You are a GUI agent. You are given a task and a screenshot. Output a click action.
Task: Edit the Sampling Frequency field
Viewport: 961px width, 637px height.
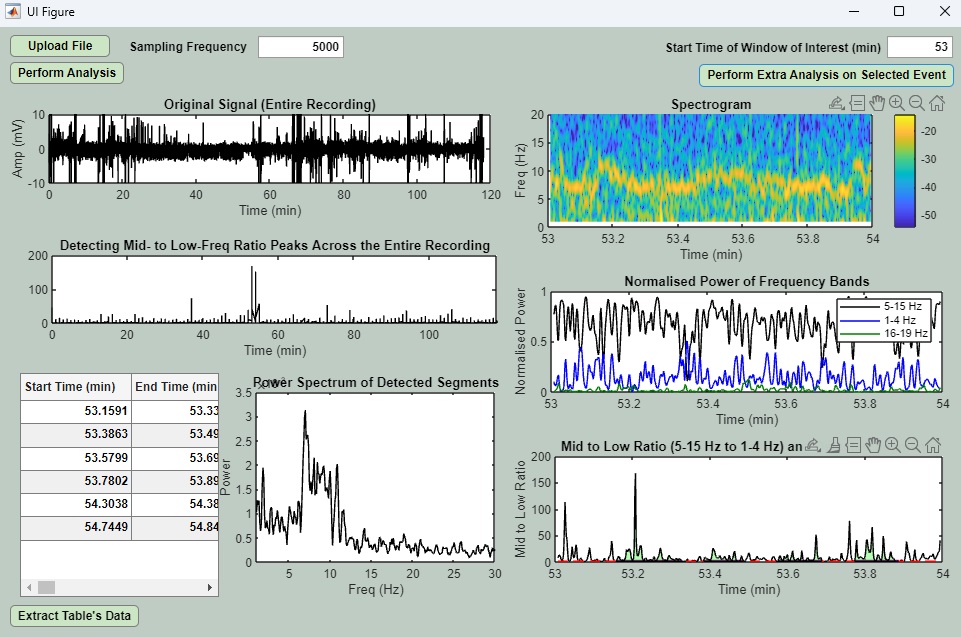tap(300, 47)
